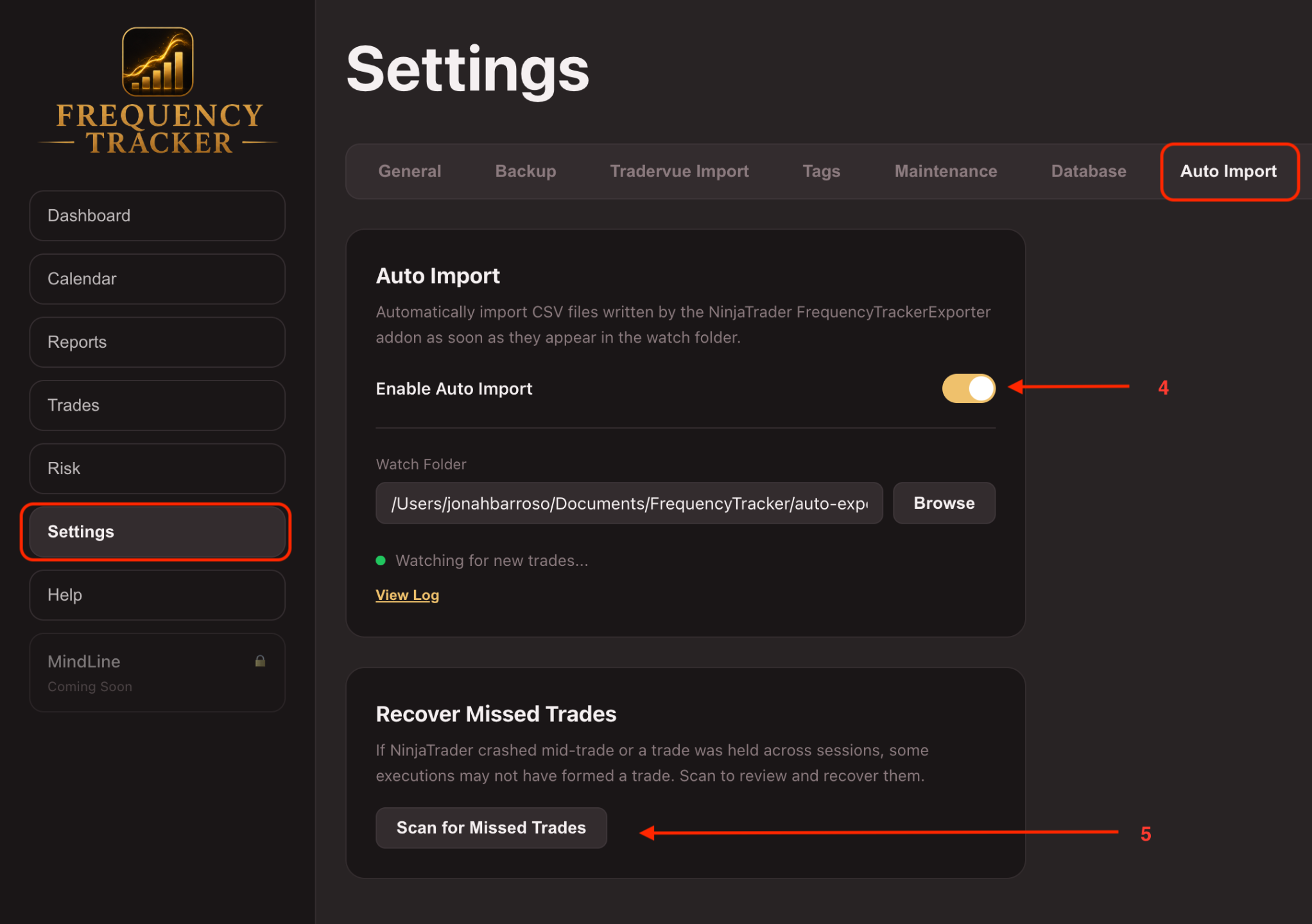This screenshot has width=1312, height=924.
Task: Go to the Maintenance tab
Action: coord(945,171)
